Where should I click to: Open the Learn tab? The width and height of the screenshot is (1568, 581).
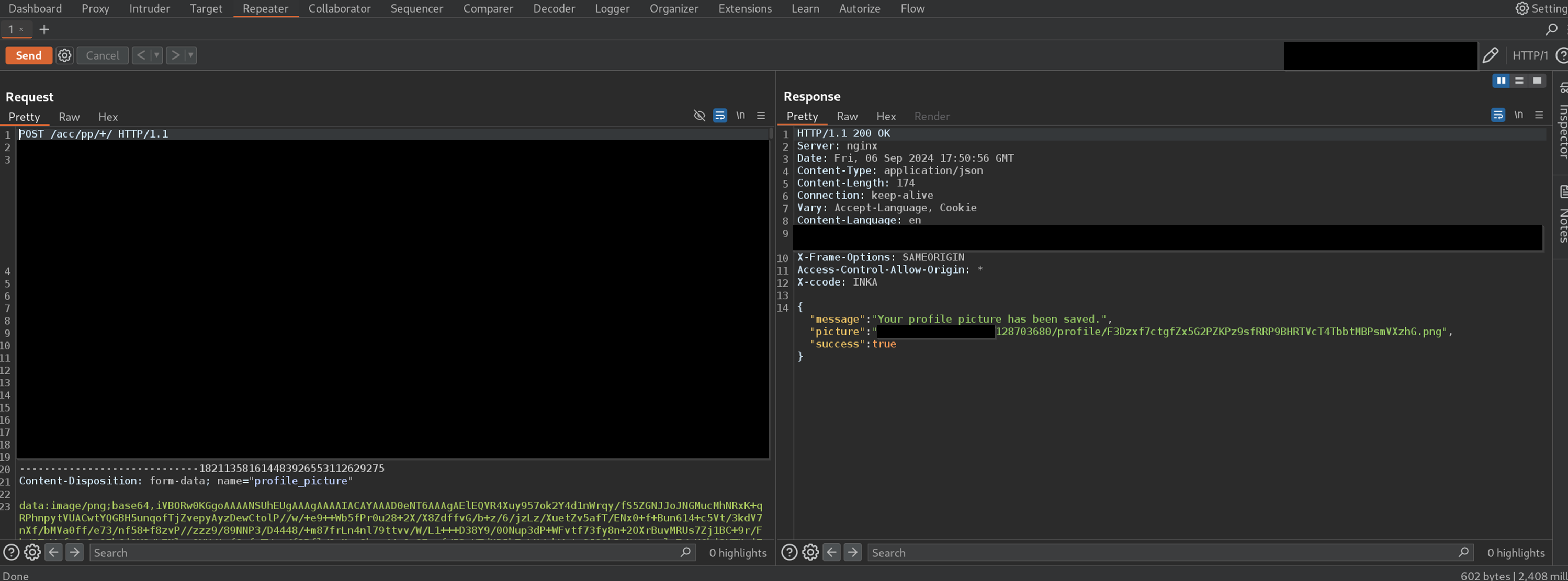coord(805,8)
